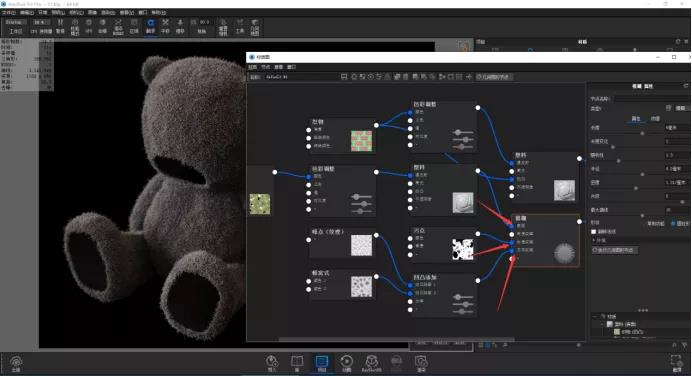Select the Dolly camera tool in ribbon

tap(180, 26)
